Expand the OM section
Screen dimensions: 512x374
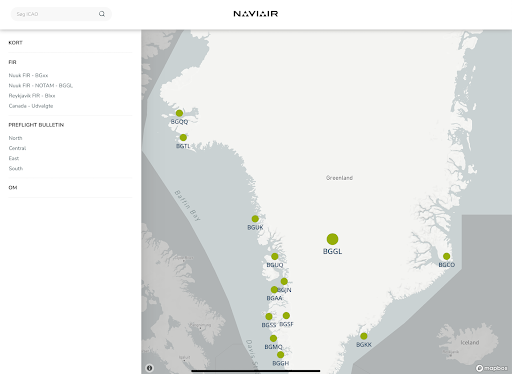coord(13,187)
